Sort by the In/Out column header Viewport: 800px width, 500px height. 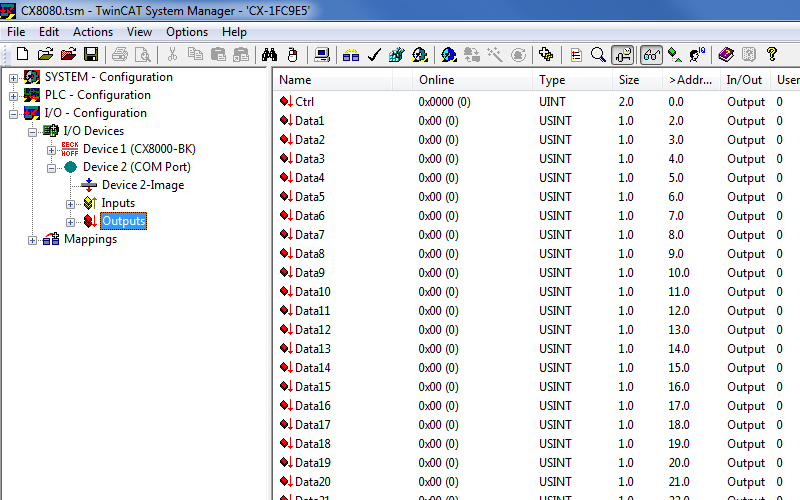click(745, 80)
